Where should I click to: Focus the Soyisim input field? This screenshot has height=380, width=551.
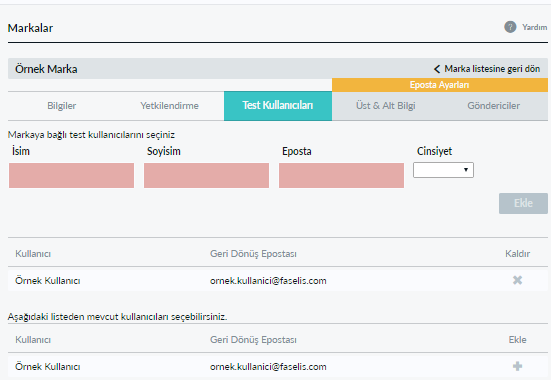click(x=206, y=175)
